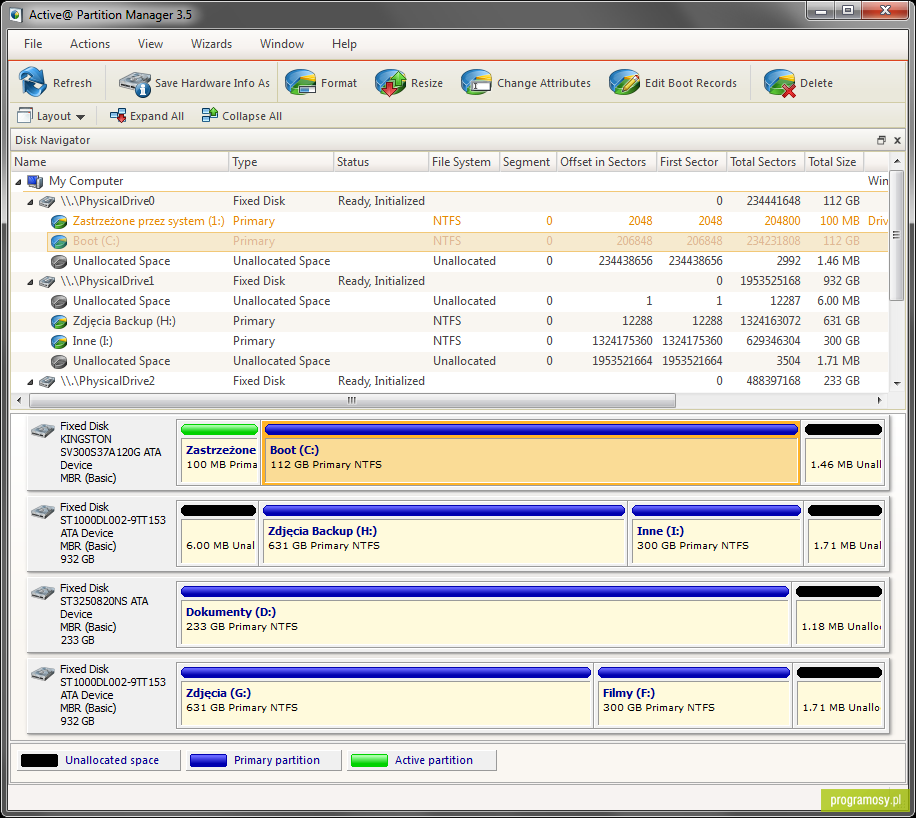Close the Disk Navigator panel
The image size is (916, 818).
(897, 140)
